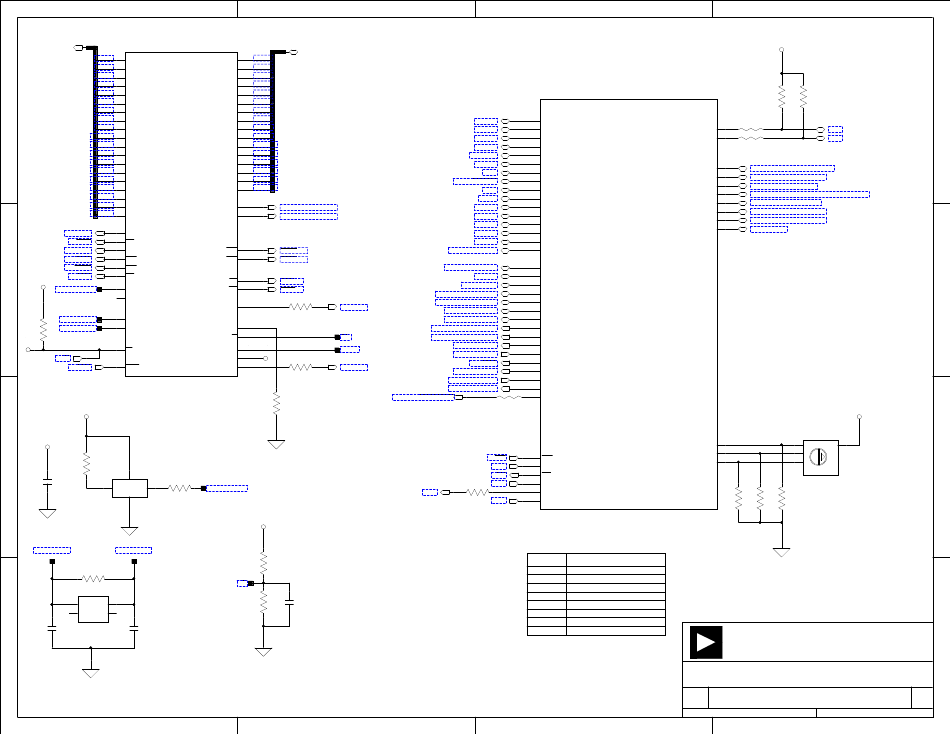Click the thick bus line on the left IC's right side
This screenshot has height=734, width=950.
273,121
